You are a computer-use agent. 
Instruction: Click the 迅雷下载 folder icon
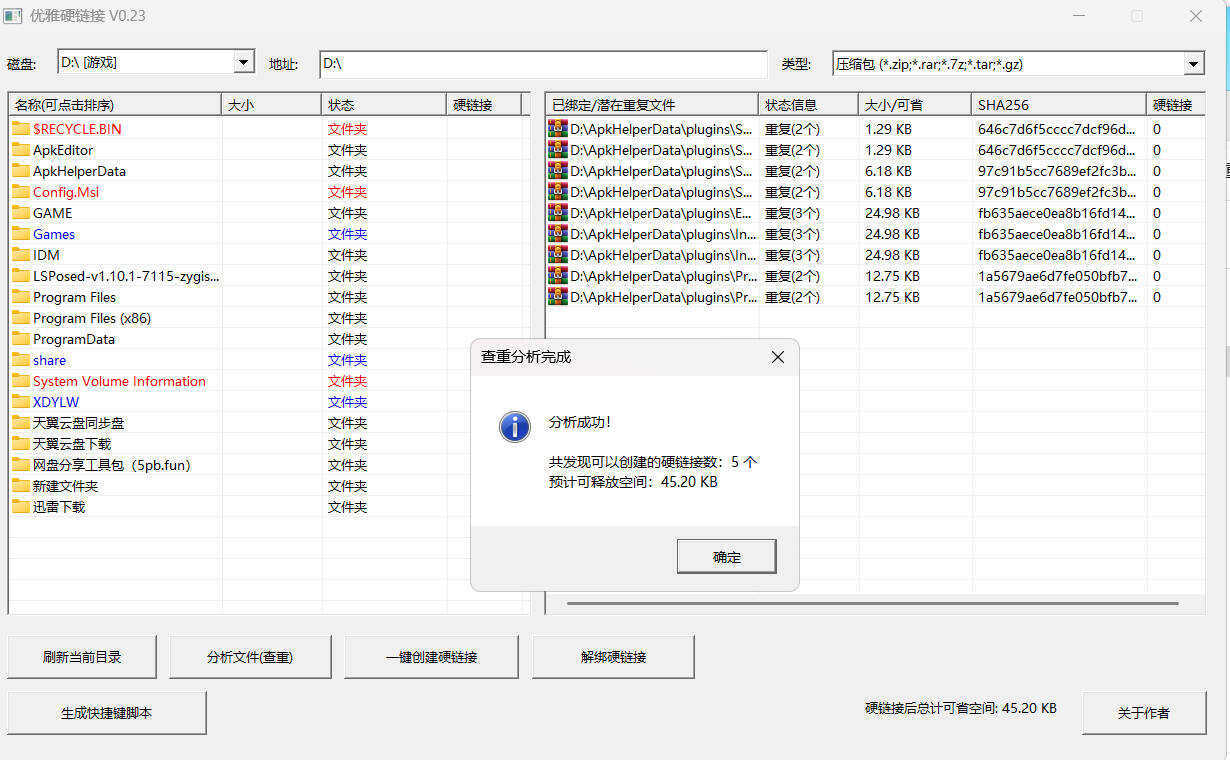[x=20, y=507]
